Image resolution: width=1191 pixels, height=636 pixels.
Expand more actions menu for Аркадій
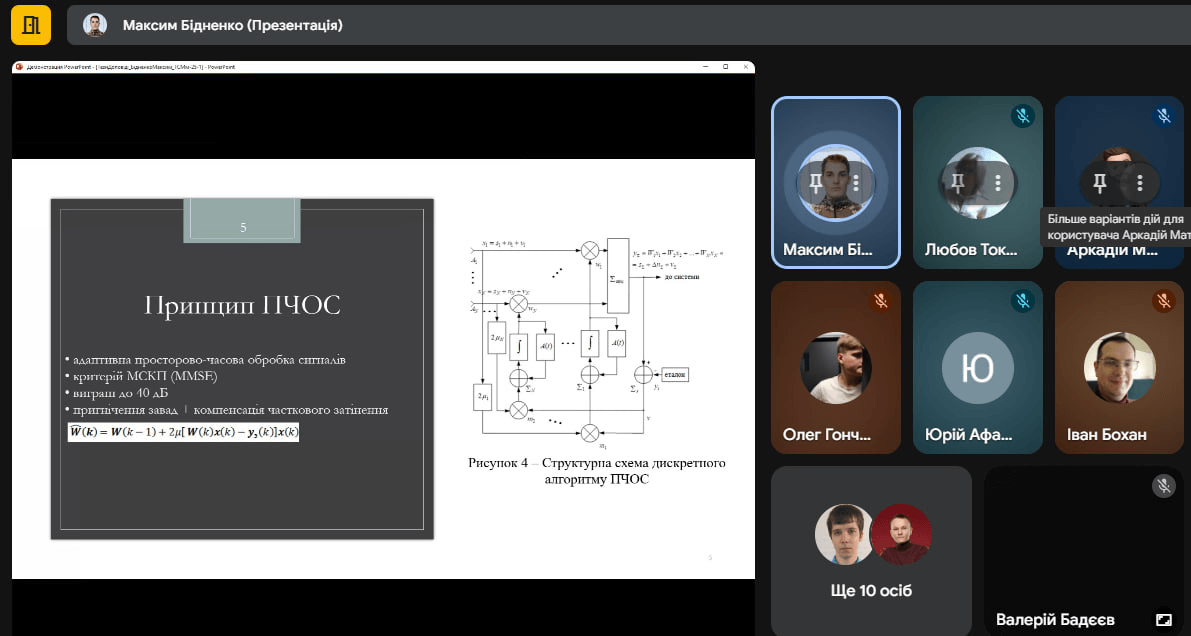[x=1139, y=182]
